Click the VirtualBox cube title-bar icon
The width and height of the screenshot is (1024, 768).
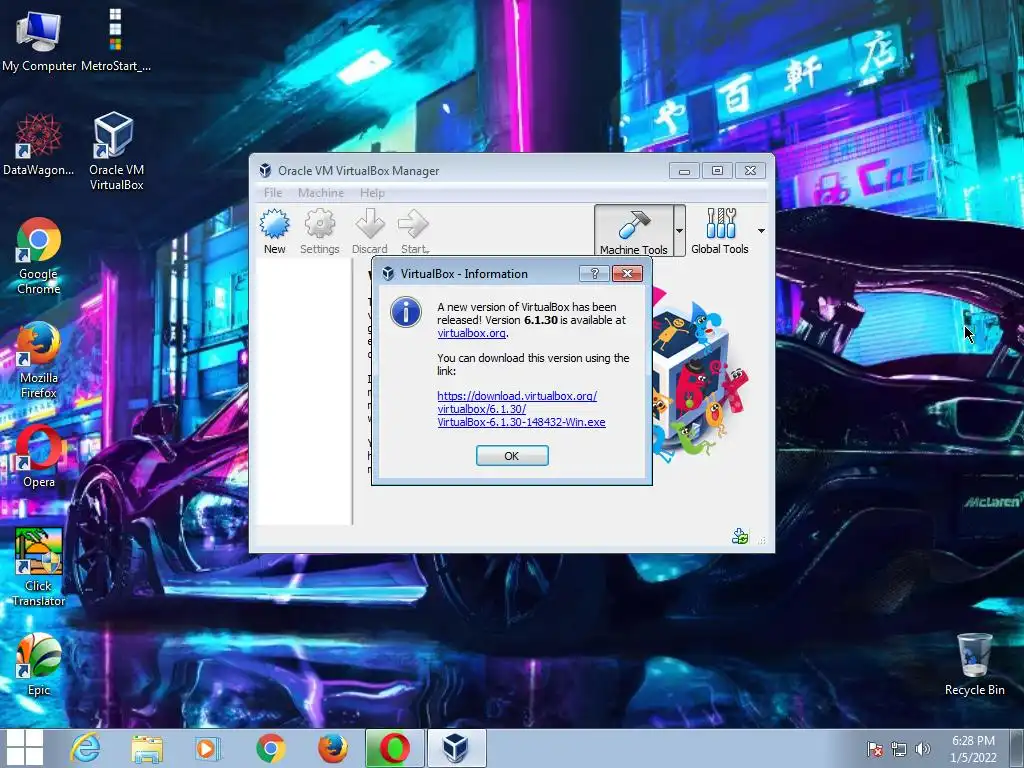coord(265,170)
